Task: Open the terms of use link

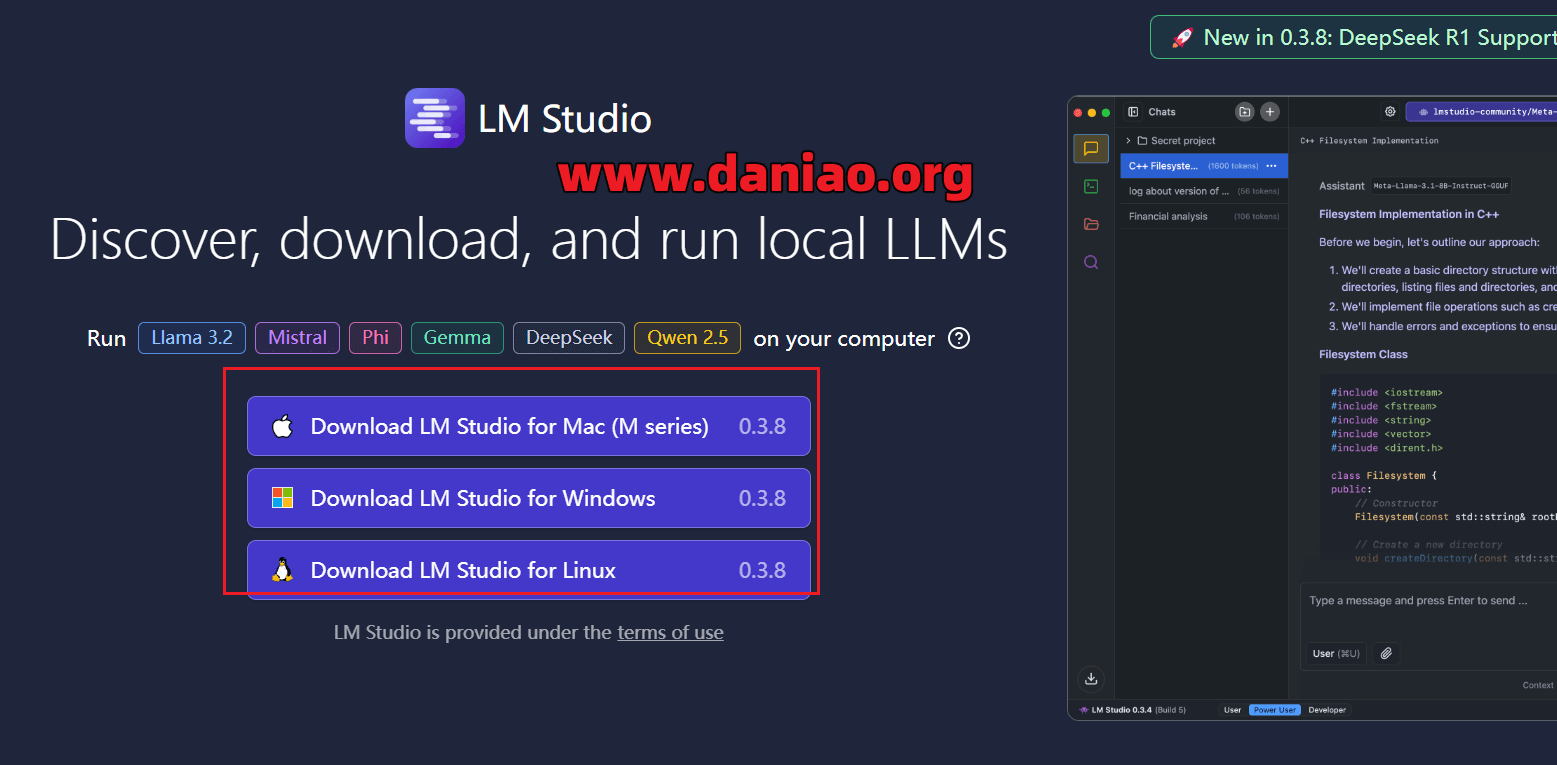Action: click(x=670, y=632)
